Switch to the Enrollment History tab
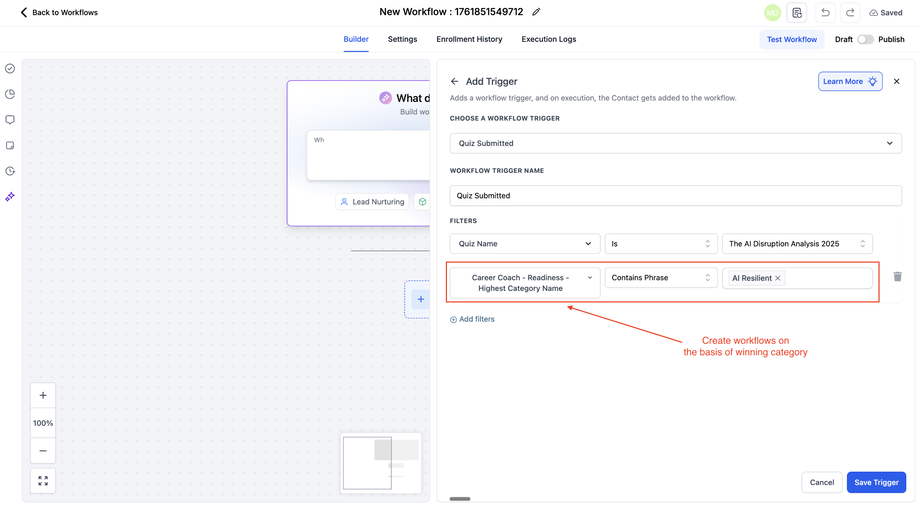The height and width of the screenshot is (506, 920). [469, 40]
